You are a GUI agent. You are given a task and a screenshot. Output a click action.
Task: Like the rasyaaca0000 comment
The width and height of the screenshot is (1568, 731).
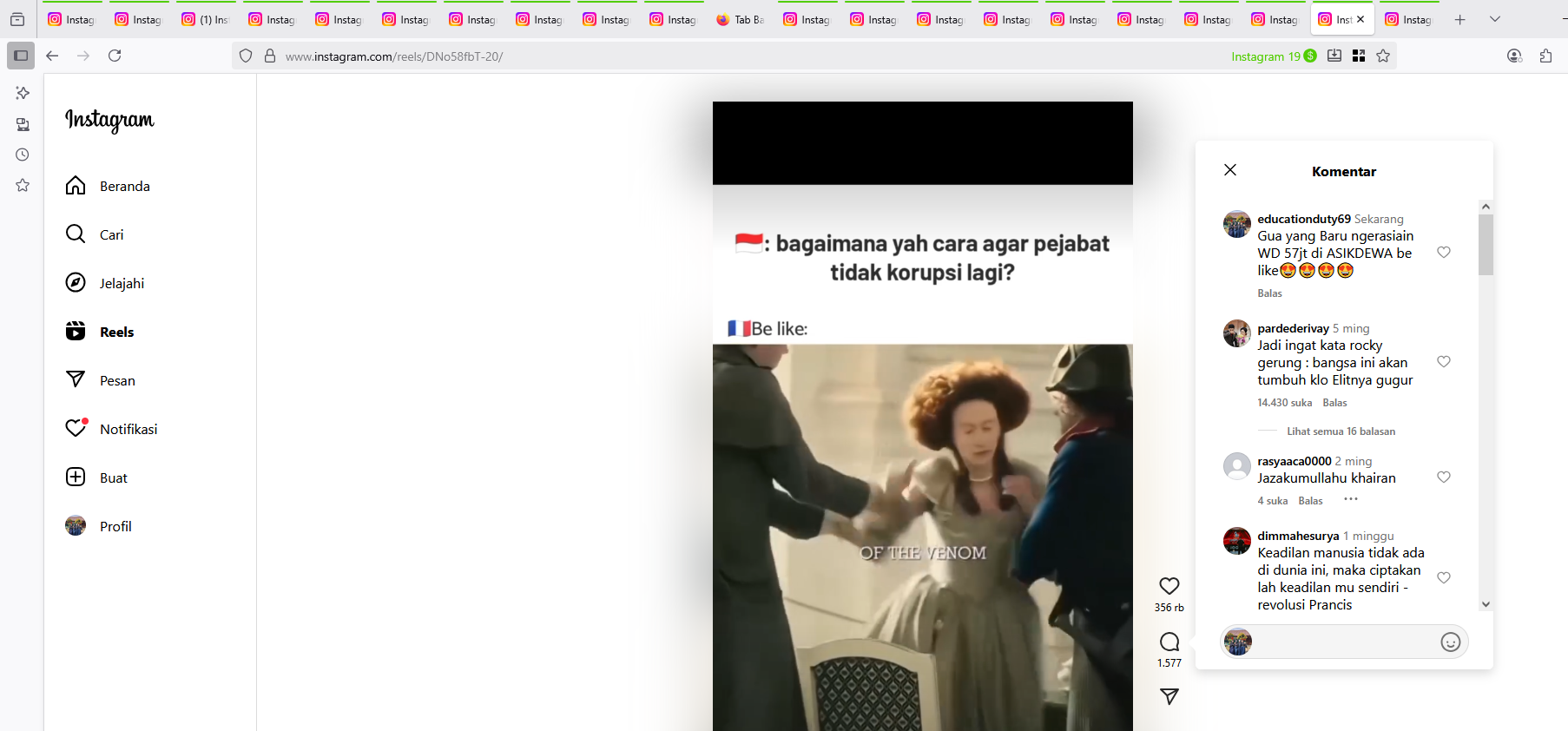point(1444,477)
